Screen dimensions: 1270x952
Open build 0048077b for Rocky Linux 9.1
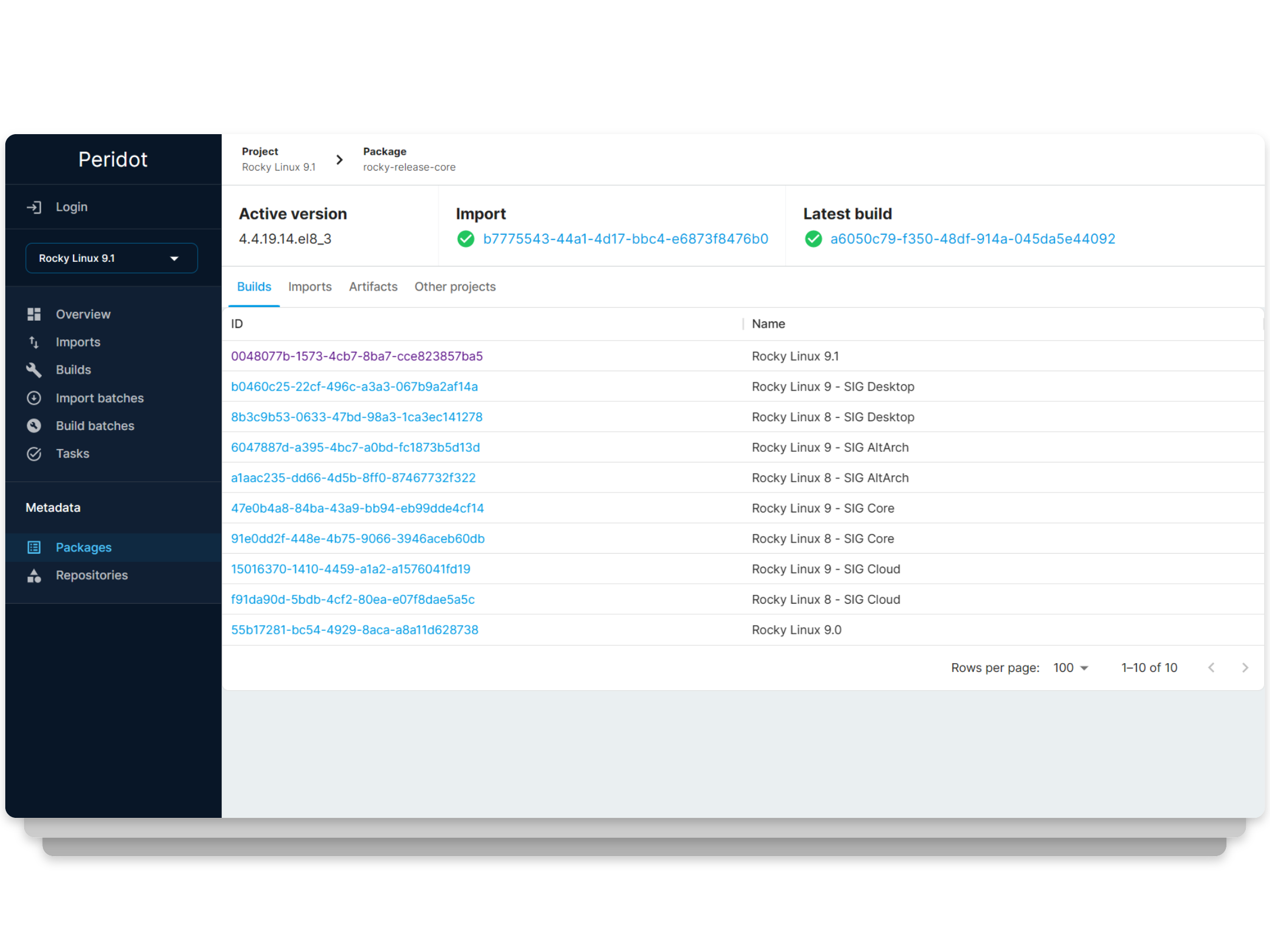[x=357, y=356]
